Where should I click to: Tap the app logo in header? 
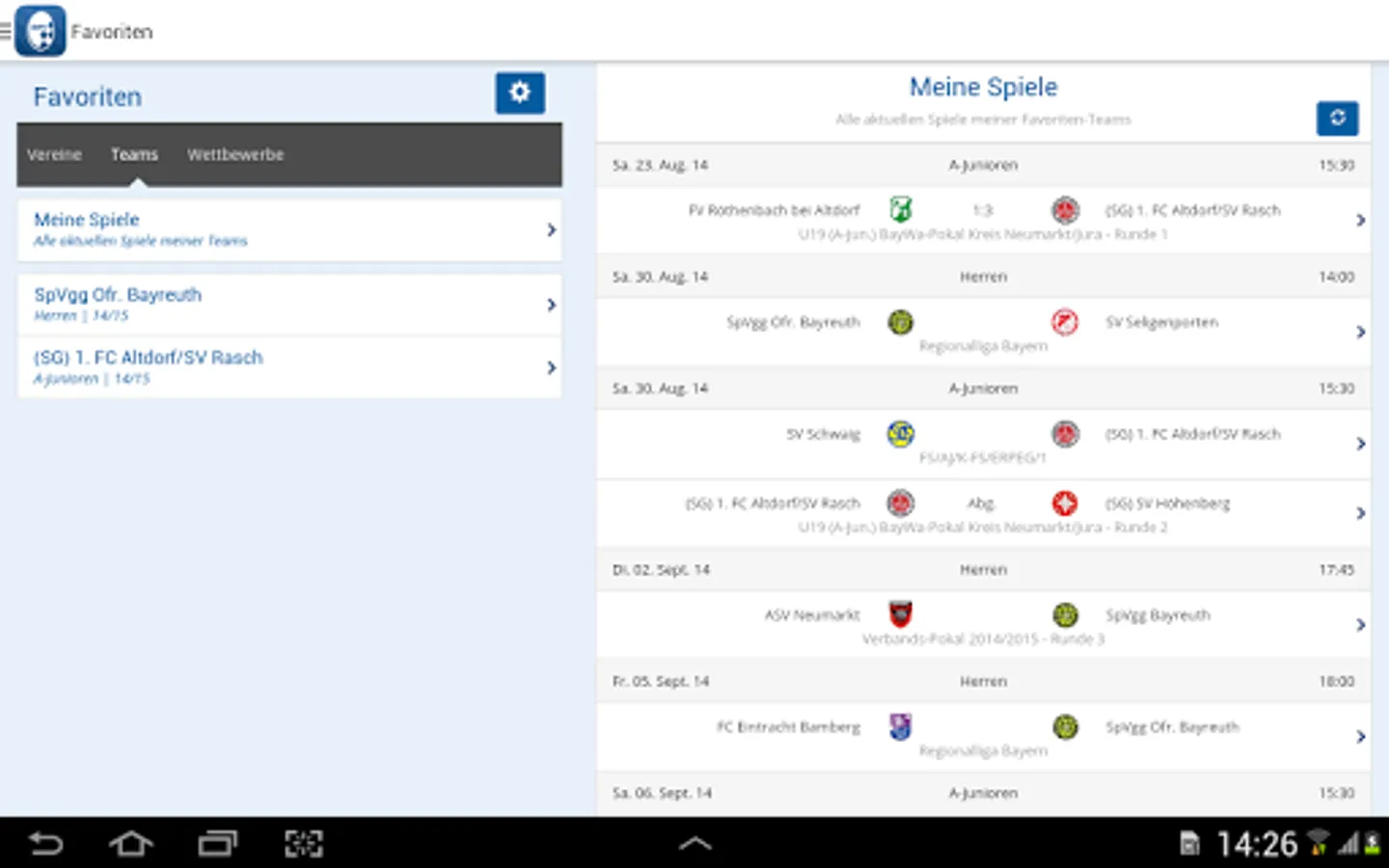tap(41, 31)
